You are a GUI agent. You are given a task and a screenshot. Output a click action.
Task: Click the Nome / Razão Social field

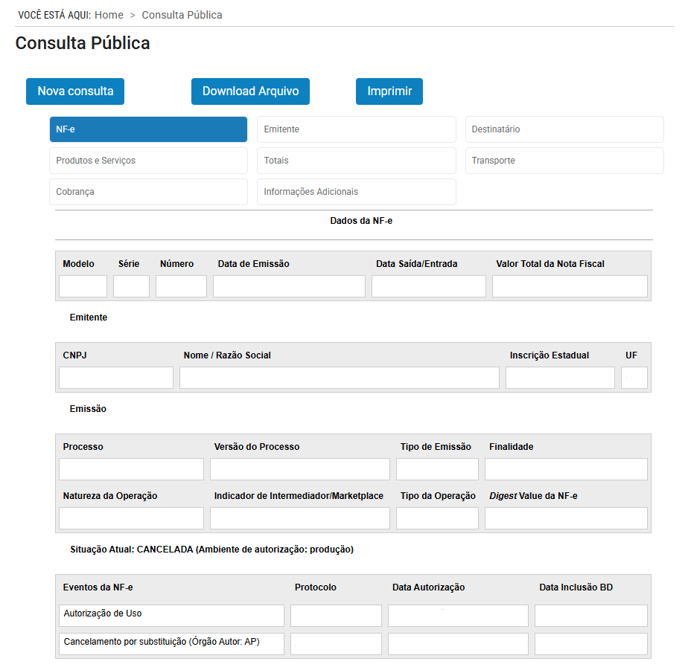coord(339,378)
